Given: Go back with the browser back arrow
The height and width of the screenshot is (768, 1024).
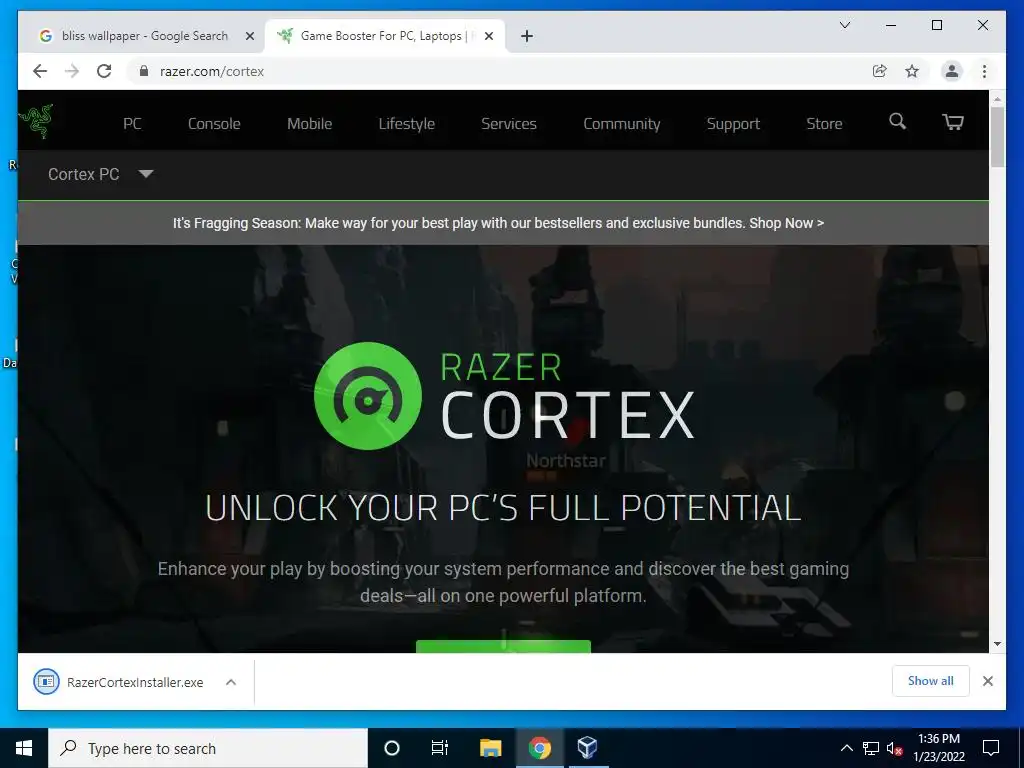Looking at the screenshot, I should [40, 71].
